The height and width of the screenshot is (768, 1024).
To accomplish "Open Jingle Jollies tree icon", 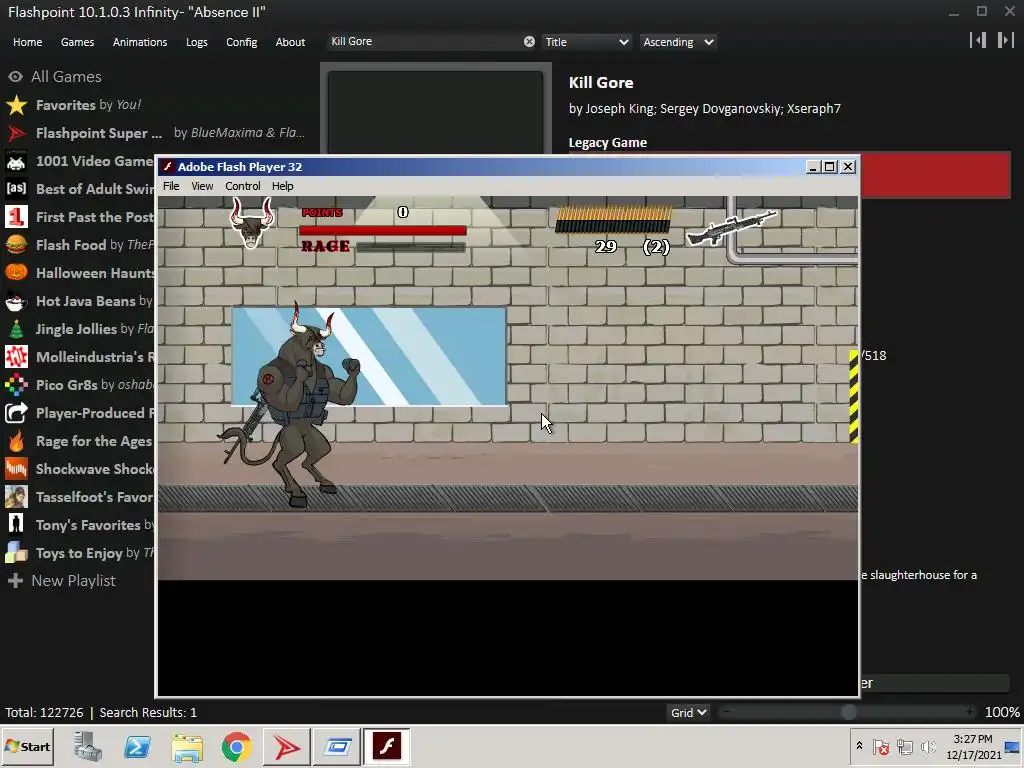I will pos(16,329).
